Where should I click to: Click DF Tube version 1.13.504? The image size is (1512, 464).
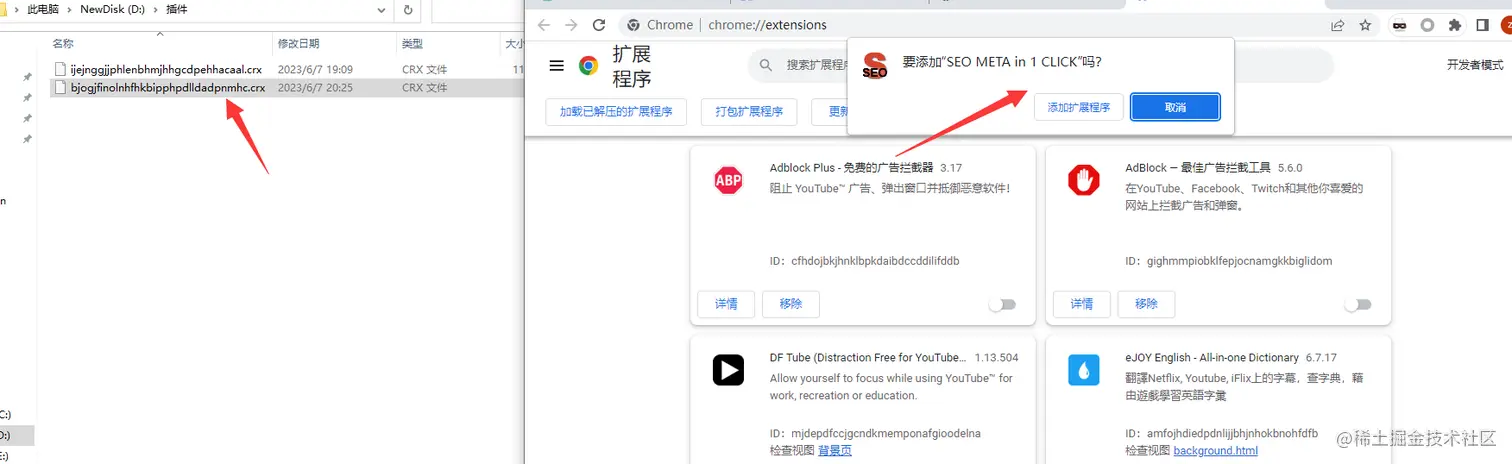pos(996,357)
